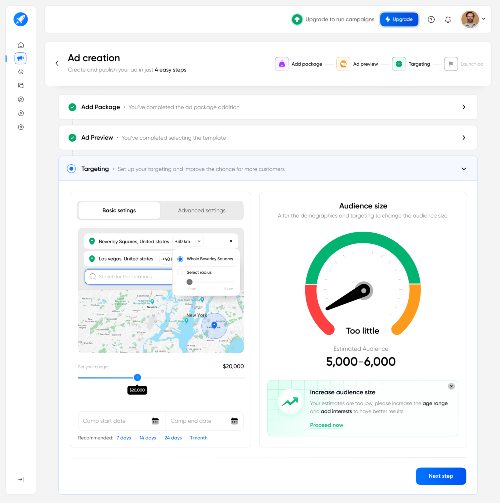The image size is (500, 503).
Task: Open the Home icon in the sidebar
Action: pyautogui.click(x=21, y=45)
